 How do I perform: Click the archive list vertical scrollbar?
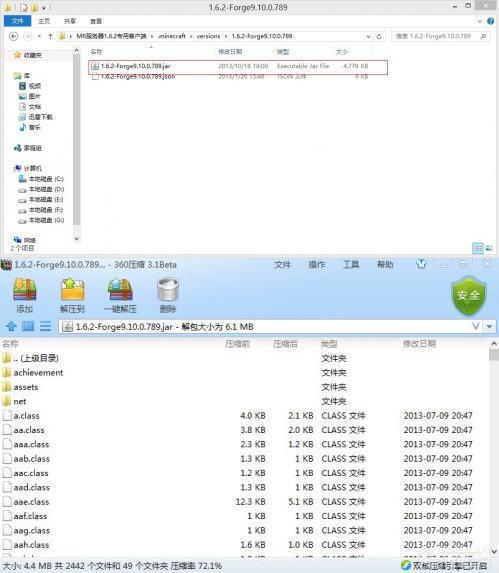click(x=494, y=448)
